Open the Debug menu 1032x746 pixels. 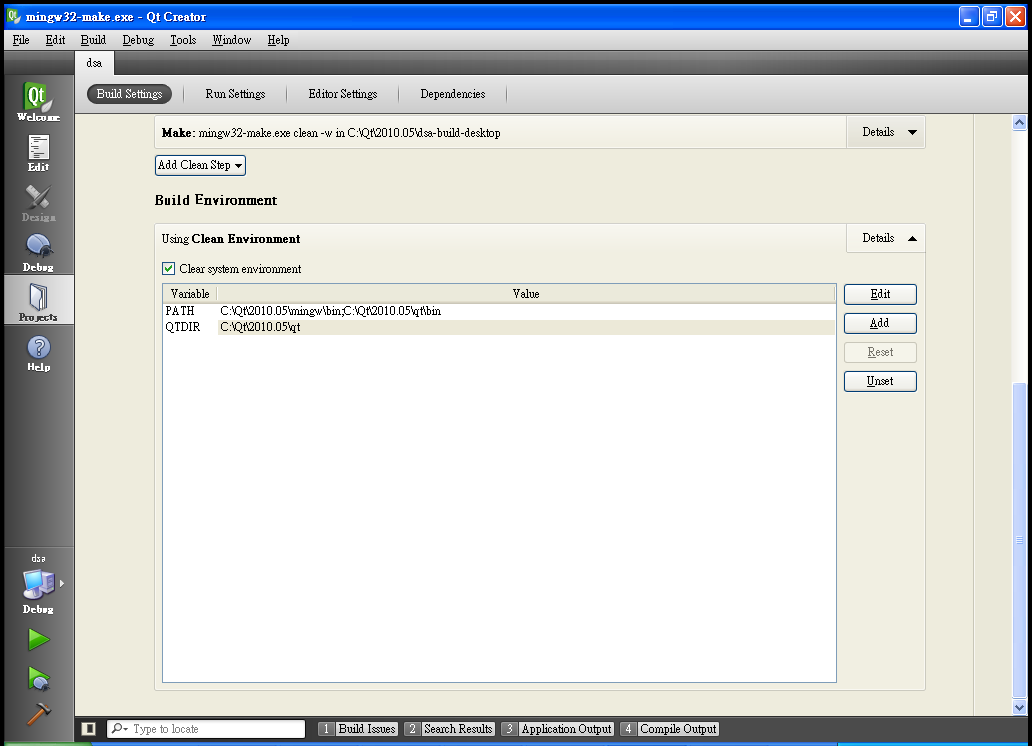[x=138, y=40]
